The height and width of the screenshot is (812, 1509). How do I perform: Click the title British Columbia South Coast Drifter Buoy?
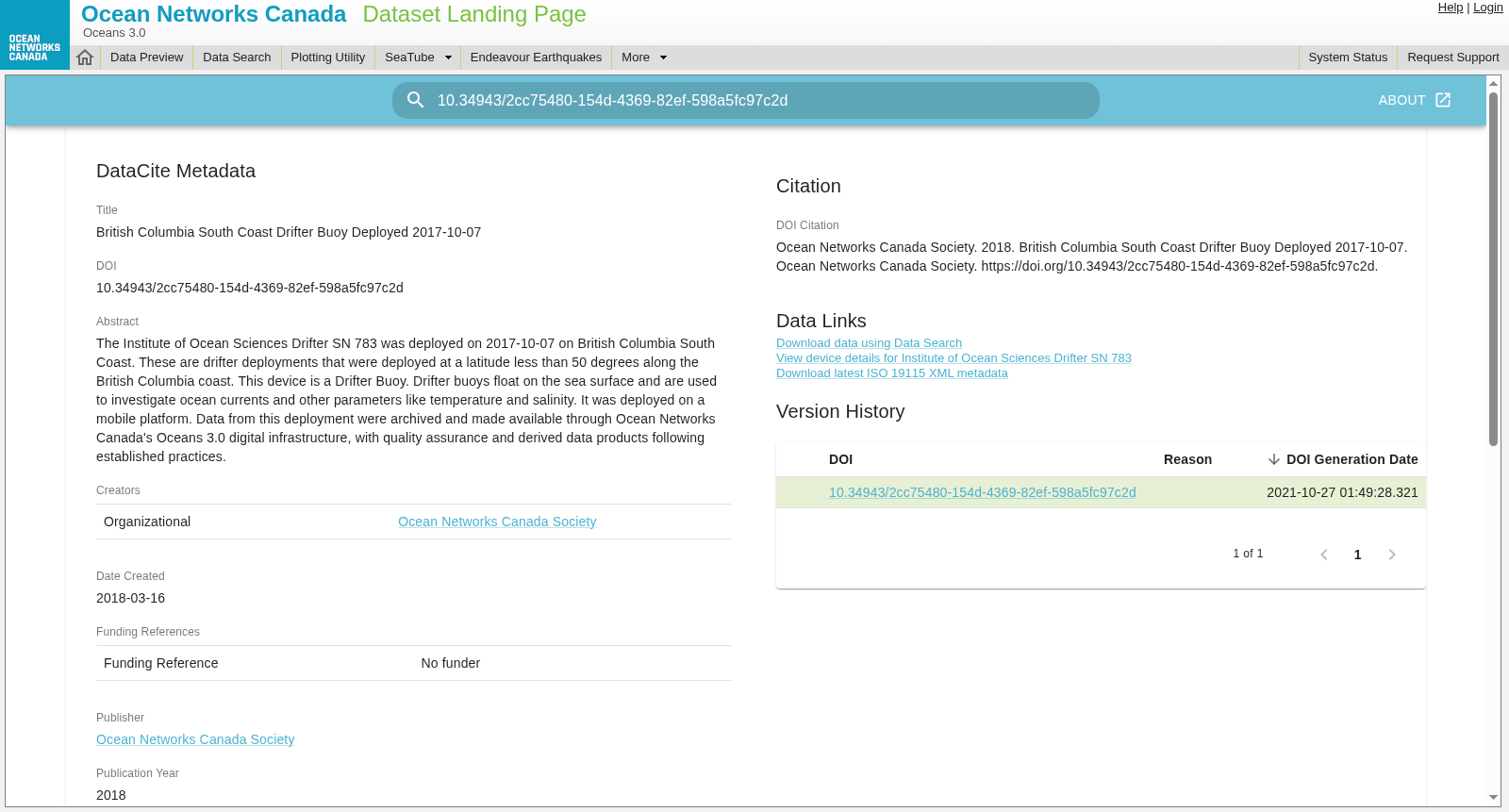tap(289, 232)
